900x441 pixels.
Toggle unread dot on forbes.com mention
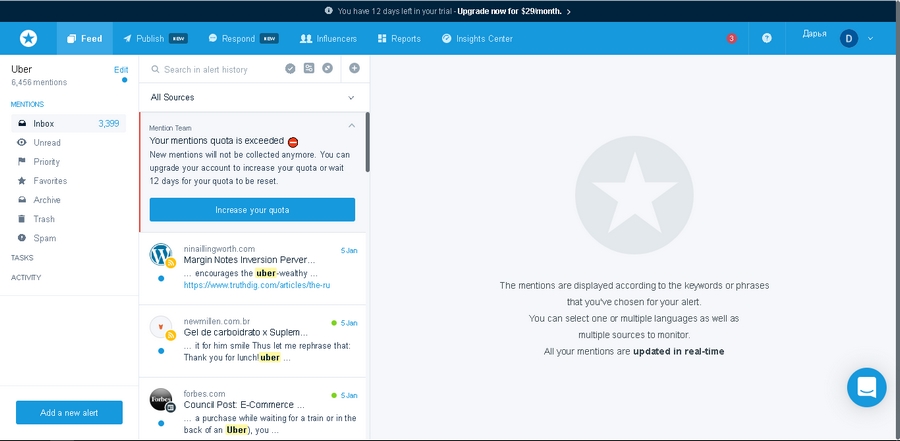(161, 423)
